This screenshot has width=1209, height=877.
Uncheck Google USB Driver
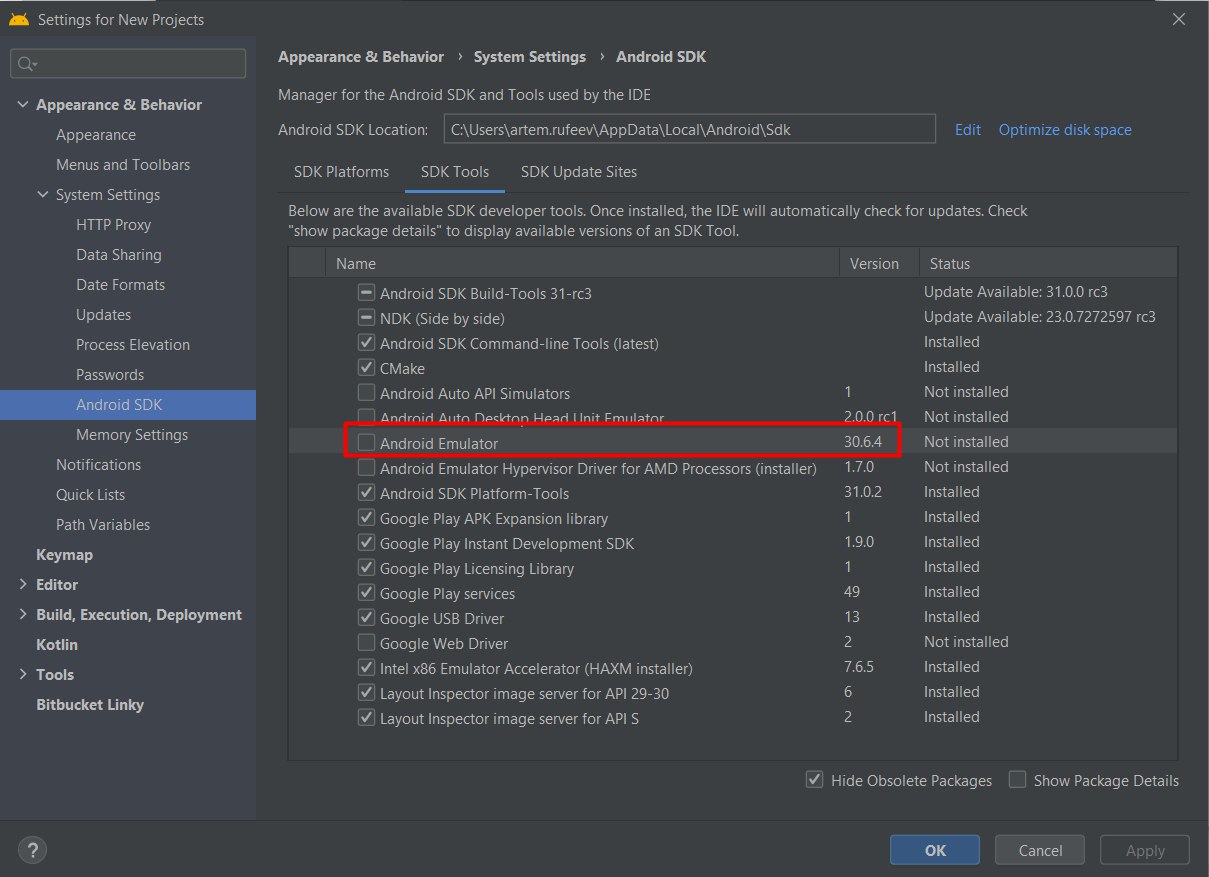[x=367, y=618]
